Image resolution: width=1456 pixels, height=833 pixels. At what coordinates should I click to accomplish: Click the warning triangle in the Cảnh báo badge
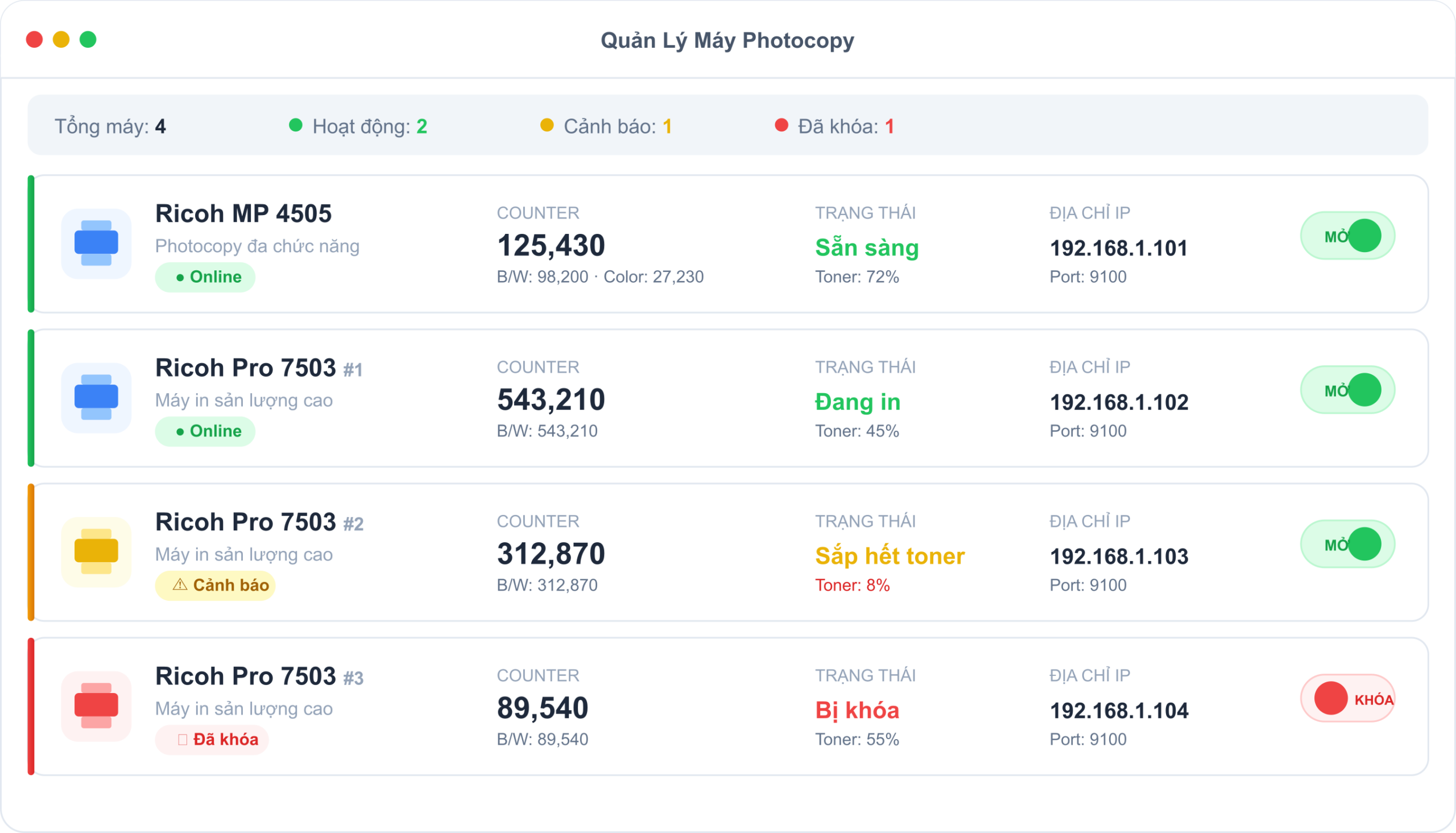(x=180, y=585)
